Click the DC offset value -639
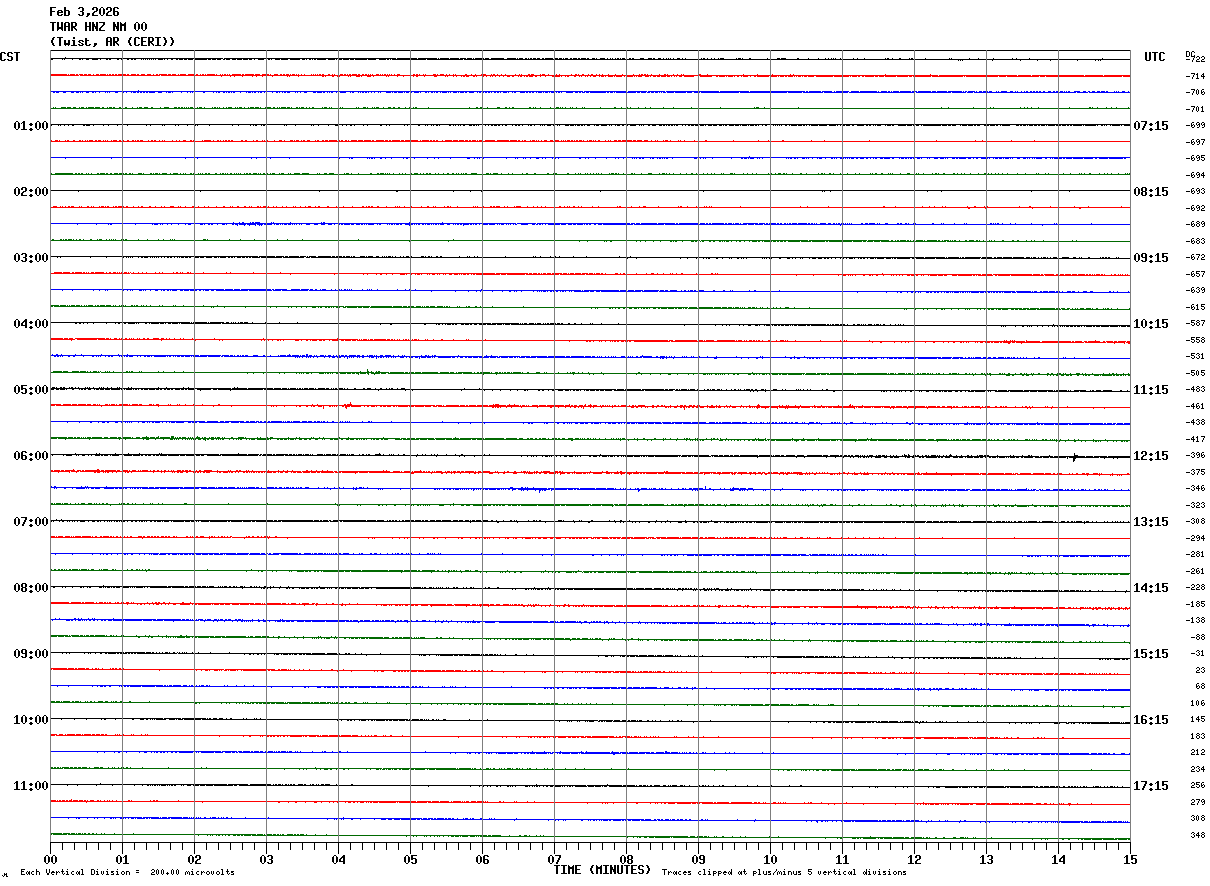Screen dimensions: 1210x886 pyautogui.click(x=1196, y=291)
